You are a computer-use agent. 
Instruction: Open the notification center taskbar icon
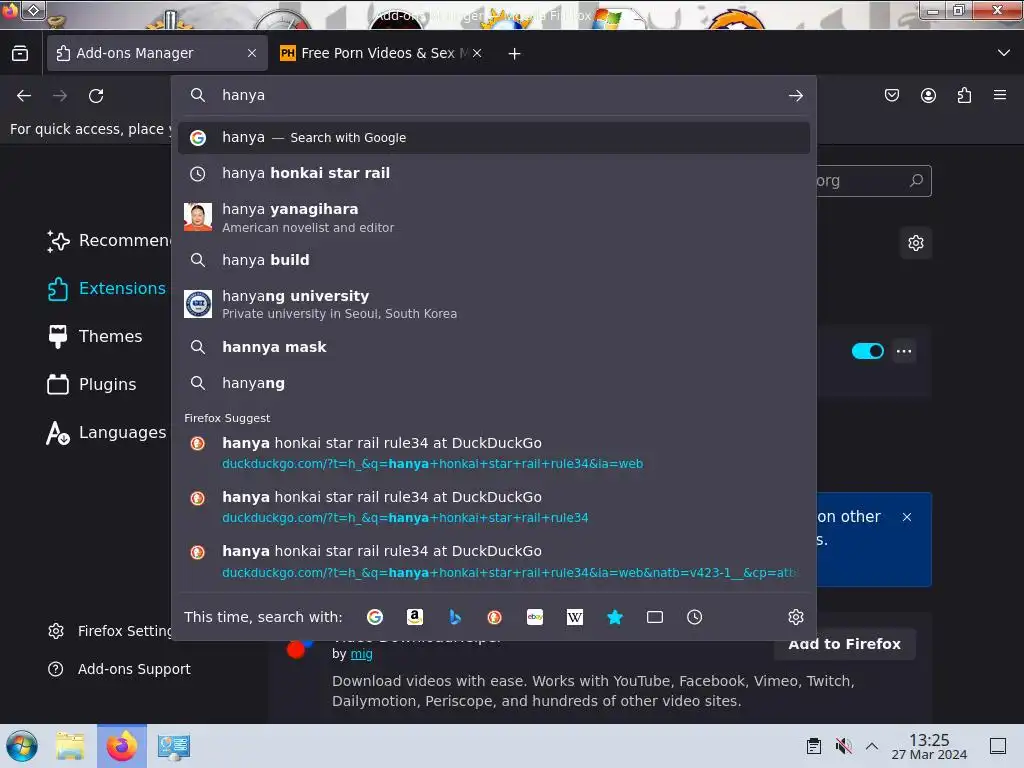pyautogui.click(x=998, y=746)
